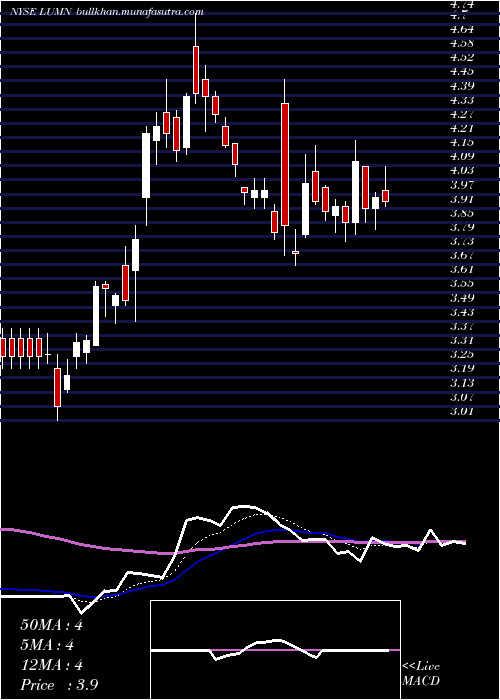The image size is (500, 700).
Task: Select the 3.25 price axis label
Action: click(462, 355)
